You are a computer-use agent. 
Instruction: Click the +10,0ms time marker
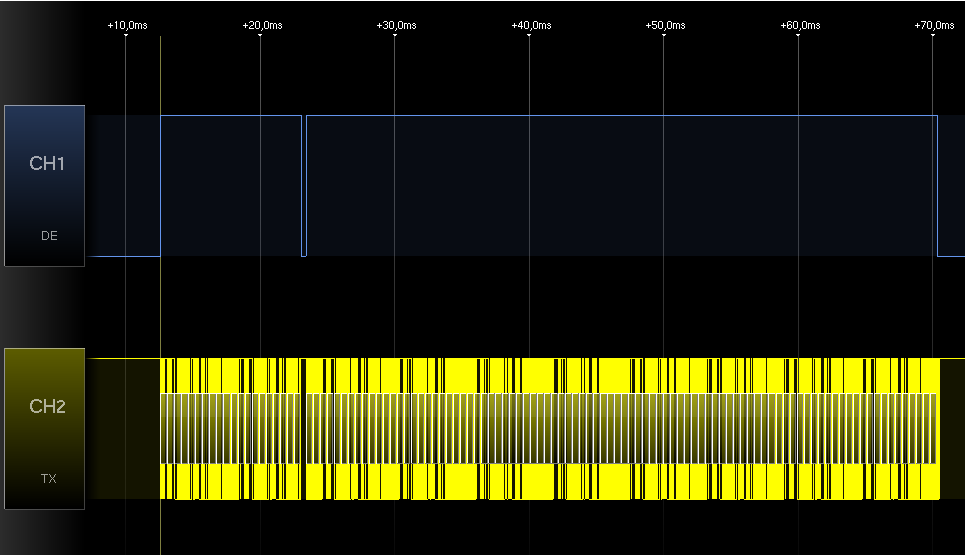click(127, 25)
